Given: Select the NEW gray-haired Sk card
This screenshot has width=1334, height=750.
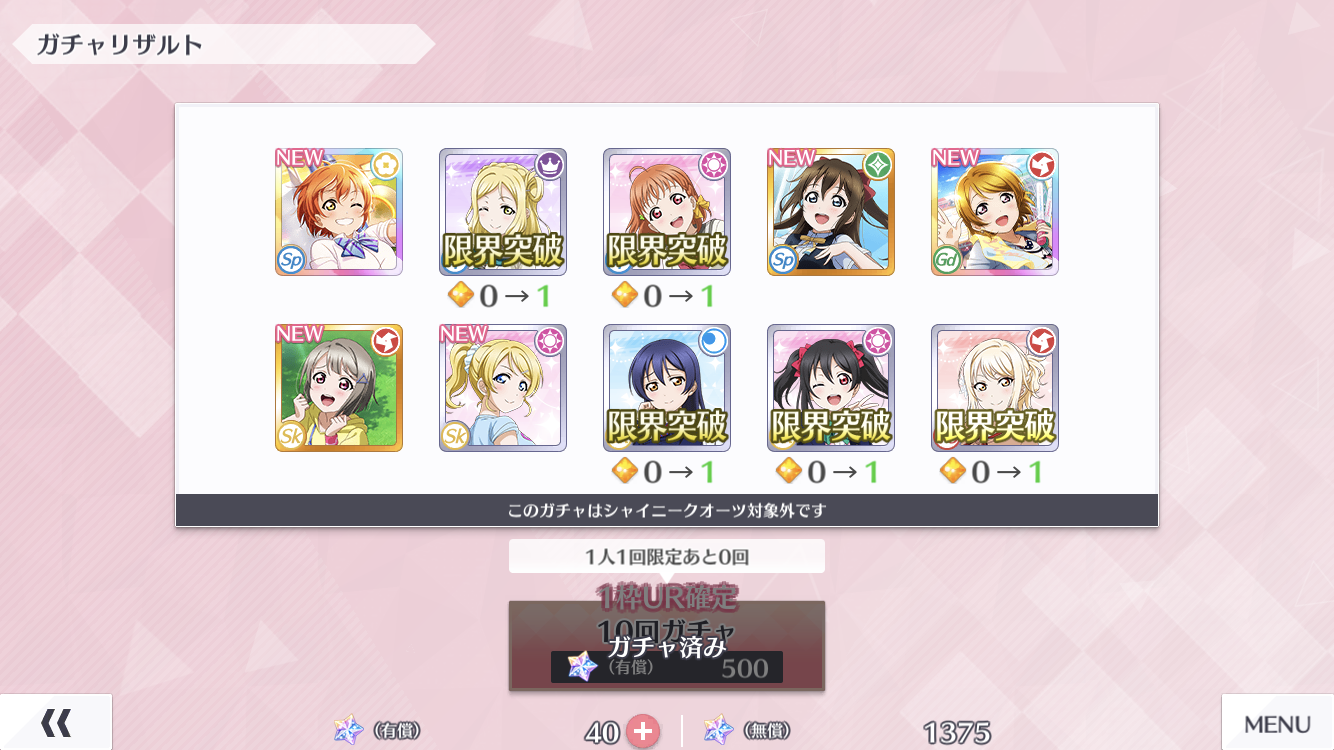Looking at the screenshot, I should coord(339,388).
